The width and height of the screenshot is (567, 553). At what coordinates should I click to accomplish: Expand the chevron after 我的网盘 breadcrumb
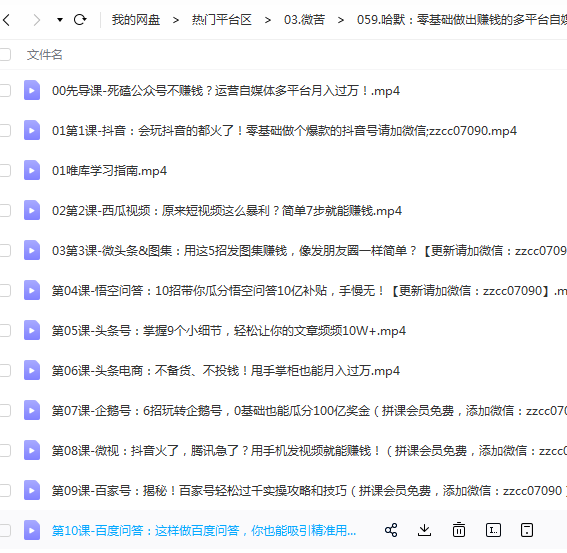click(176, 20)
